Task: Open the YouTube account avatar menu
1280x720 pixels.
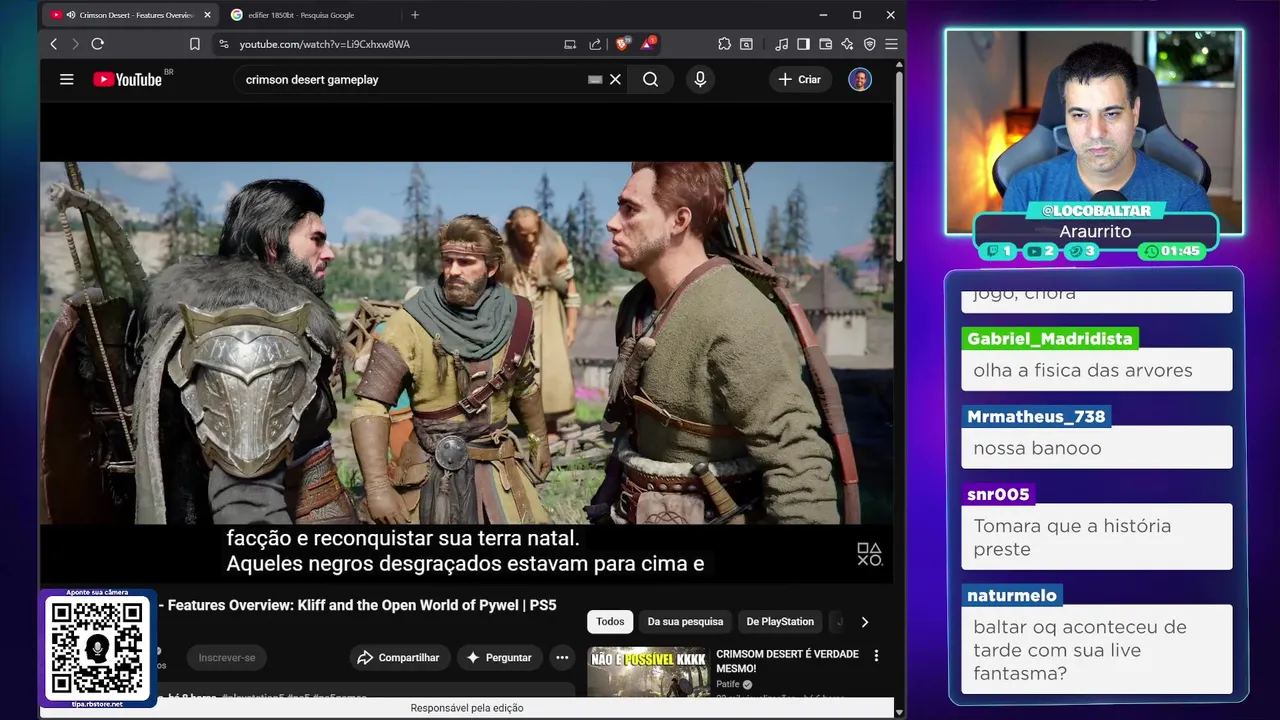Action: coord(860,79)
